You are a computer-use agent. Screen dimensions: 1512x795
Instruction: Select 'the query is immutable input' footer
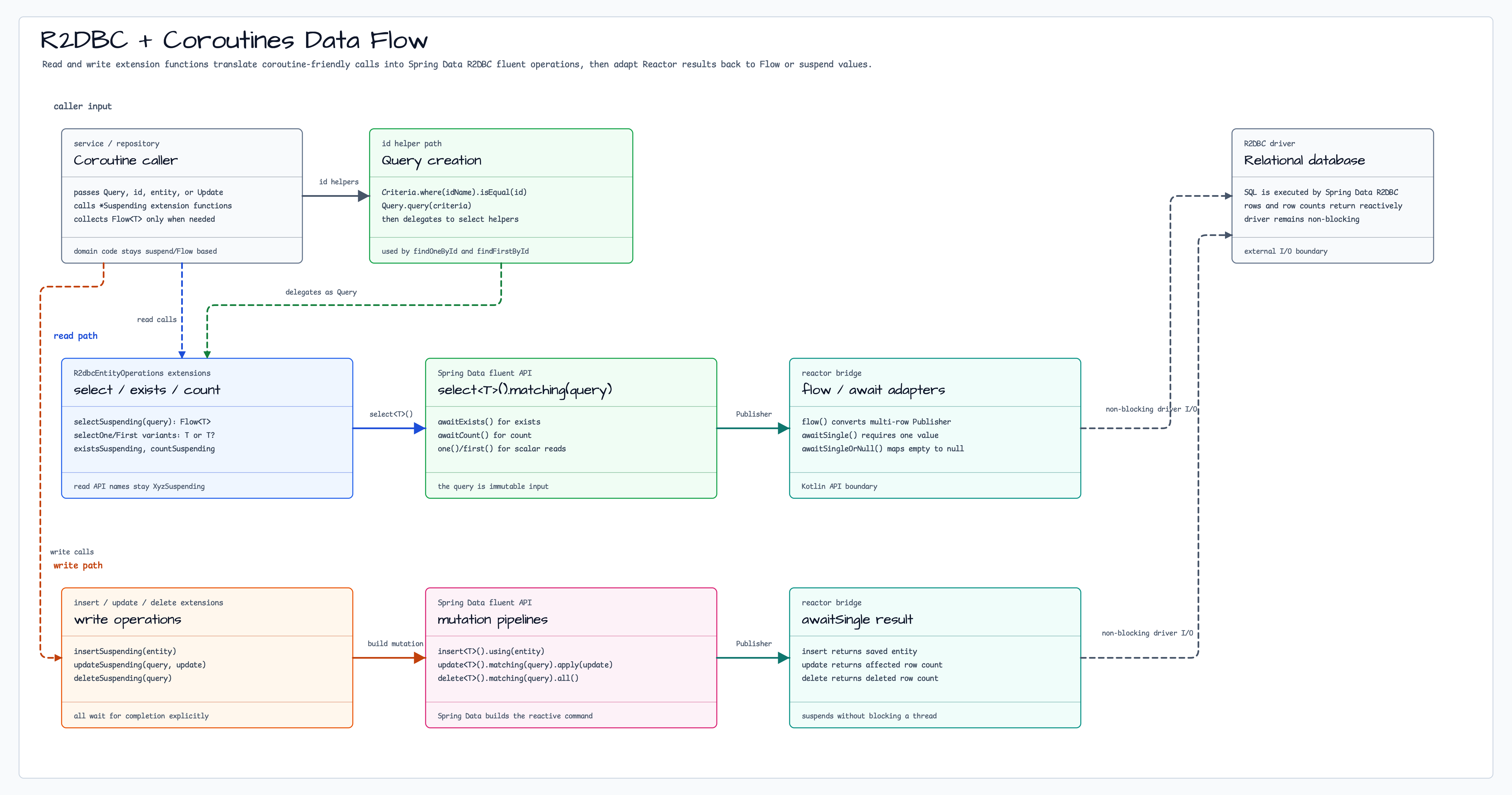[x=493, y=487]
